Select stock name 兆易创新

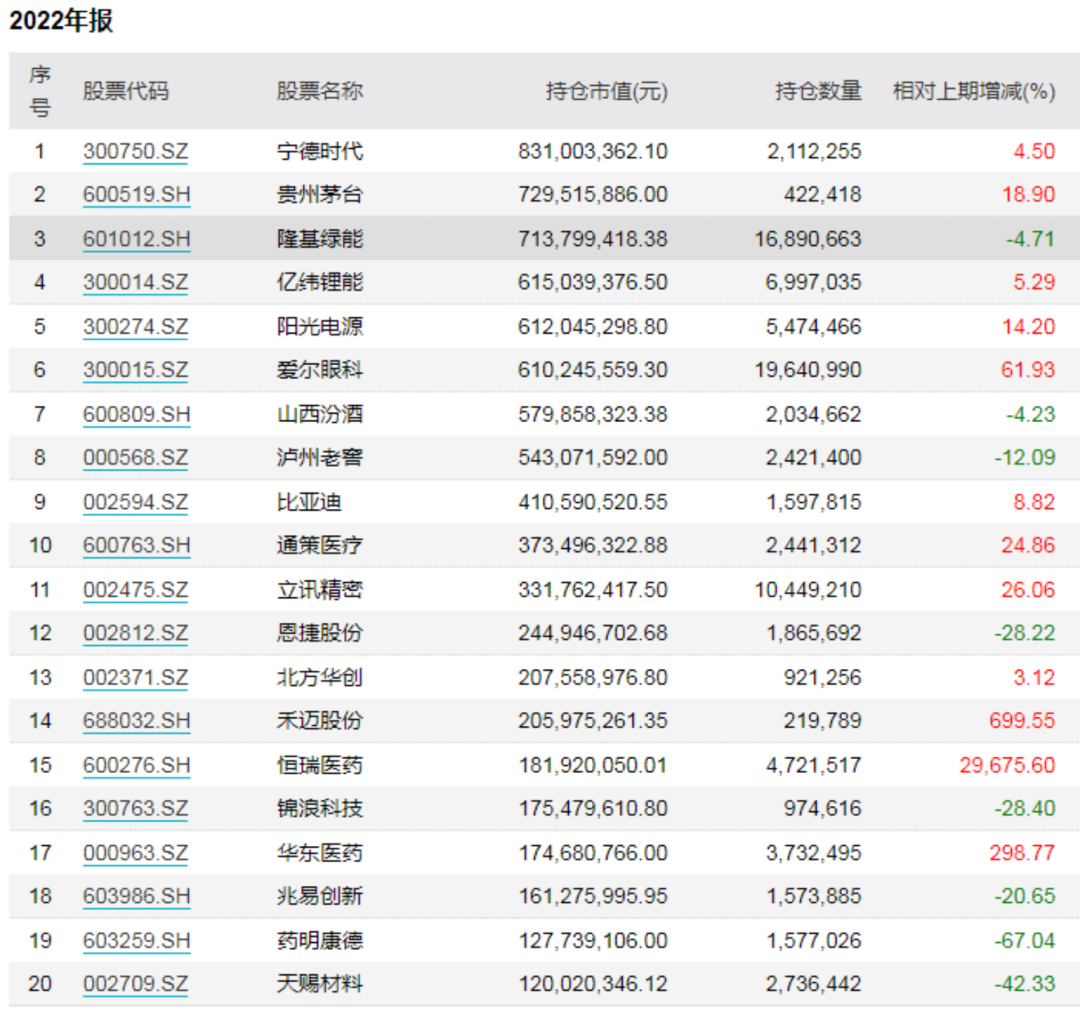click(x=320, y=896)
